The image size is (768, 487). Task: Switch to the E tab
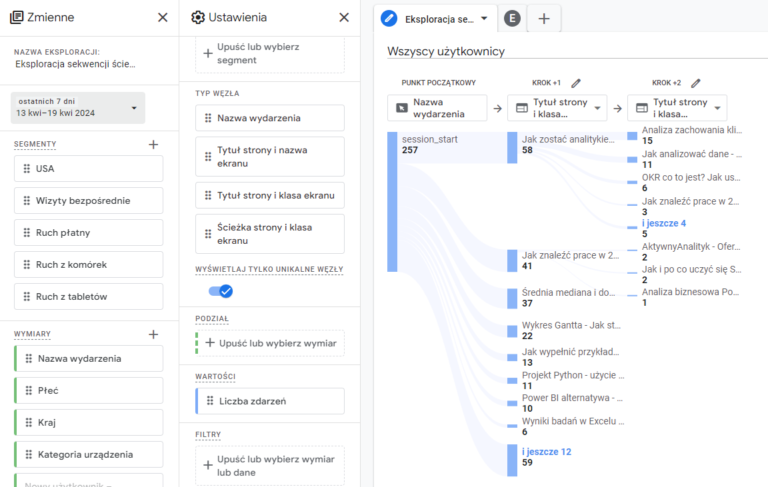(x=512, y=18)
